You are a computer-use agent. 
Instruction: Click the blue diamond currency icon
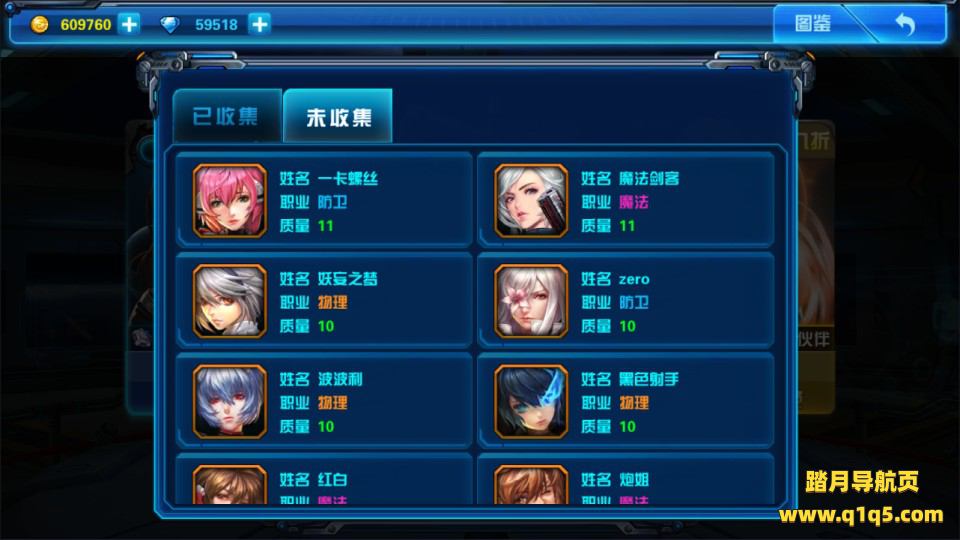coord(170,24)
